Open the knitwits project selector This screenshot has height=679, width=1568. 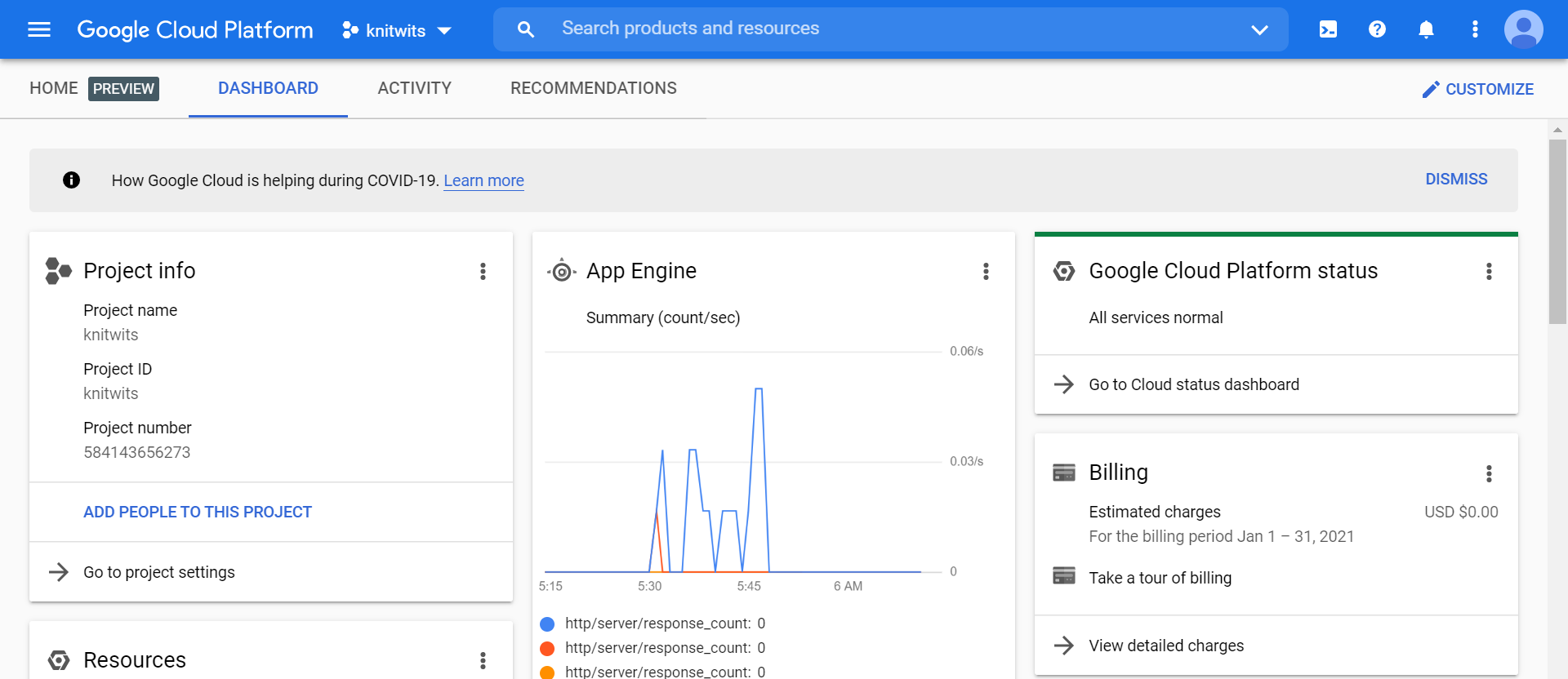coord(397,30)
